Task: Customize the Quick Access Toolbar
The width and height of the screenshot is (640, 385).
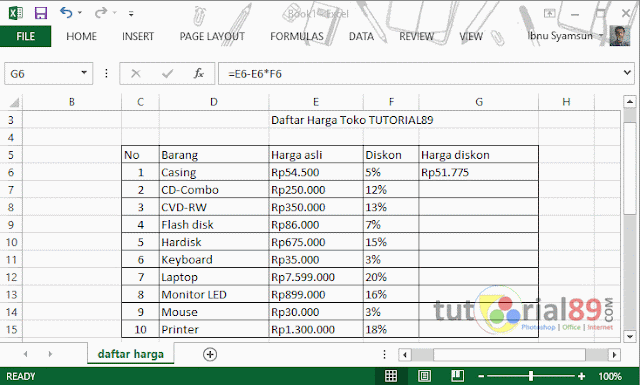Action: click(x=131, y=14)
